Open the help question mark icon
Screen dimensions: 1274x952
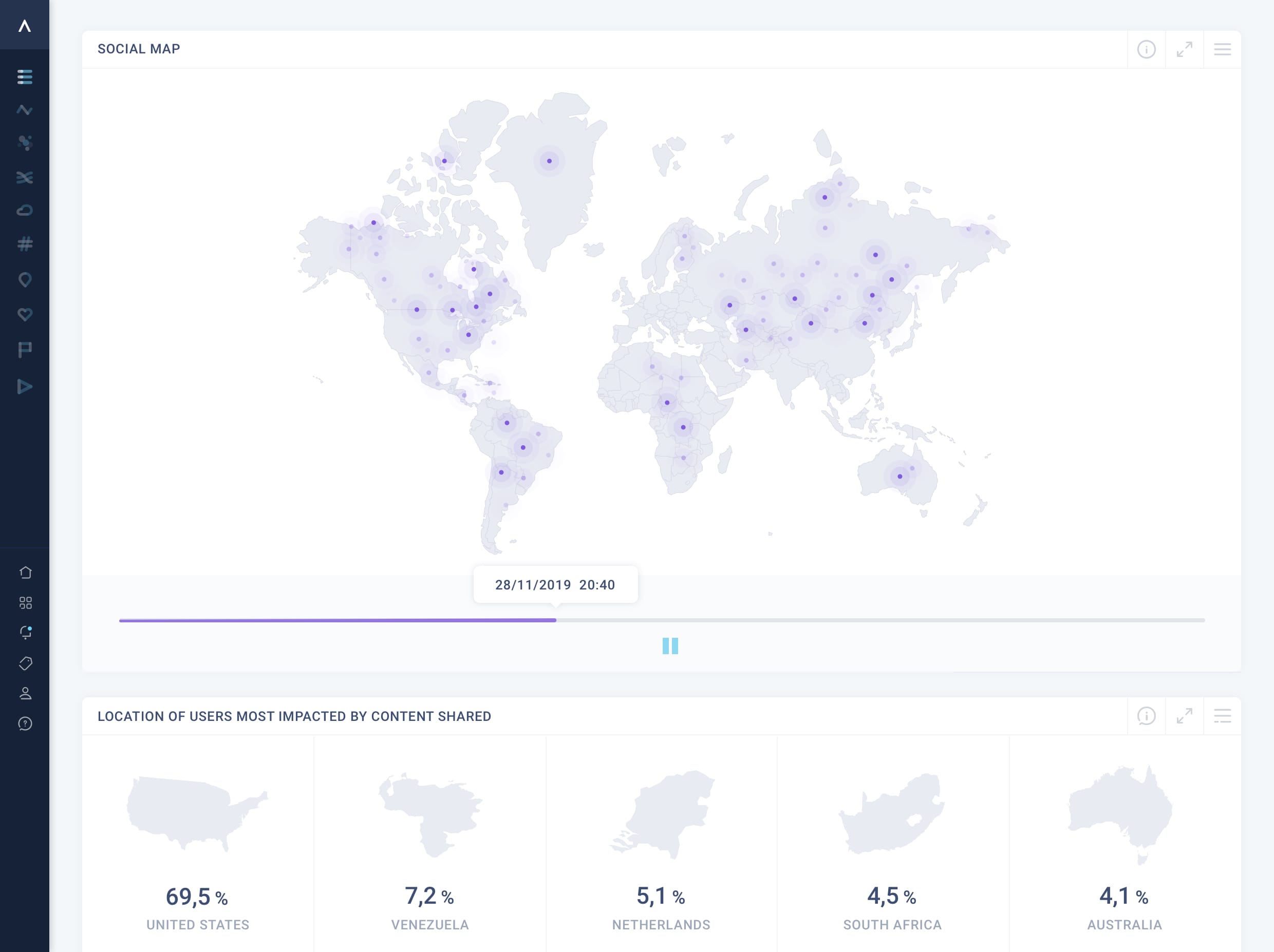point(25,723)
